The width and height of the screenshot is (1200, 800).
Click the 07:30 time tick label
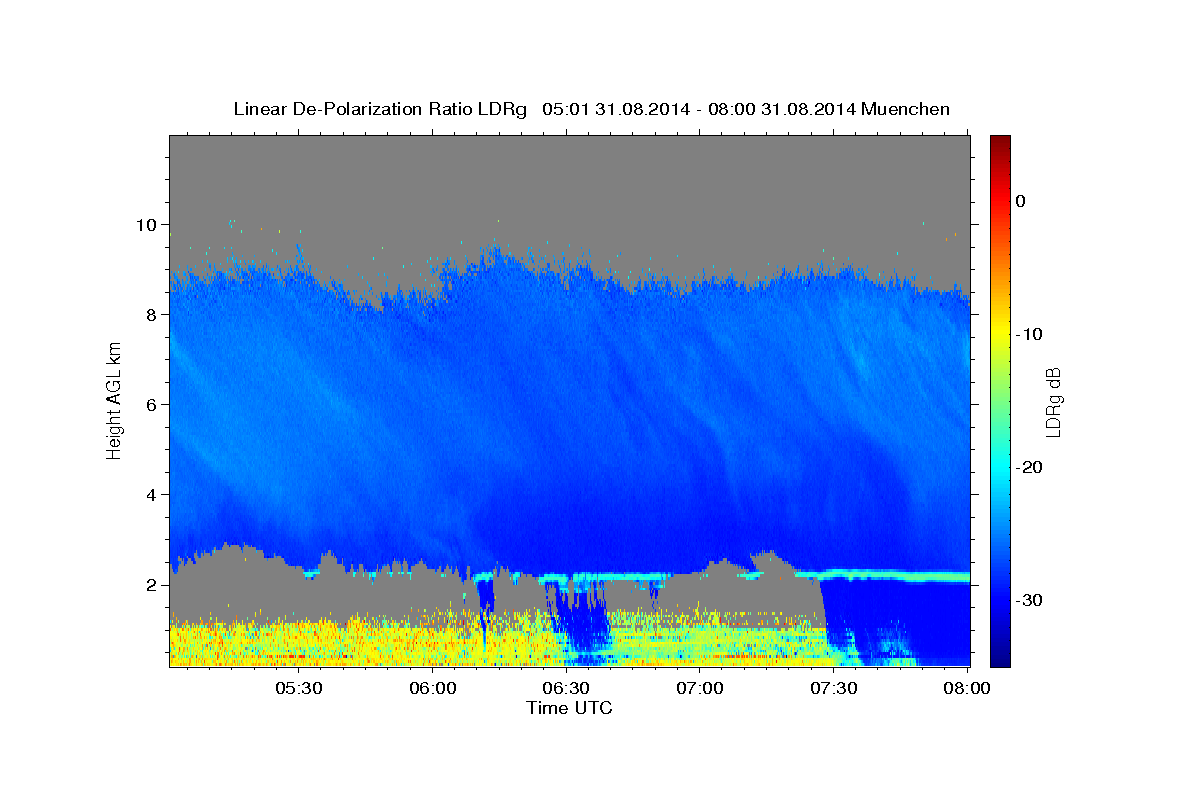click(835, 689)
